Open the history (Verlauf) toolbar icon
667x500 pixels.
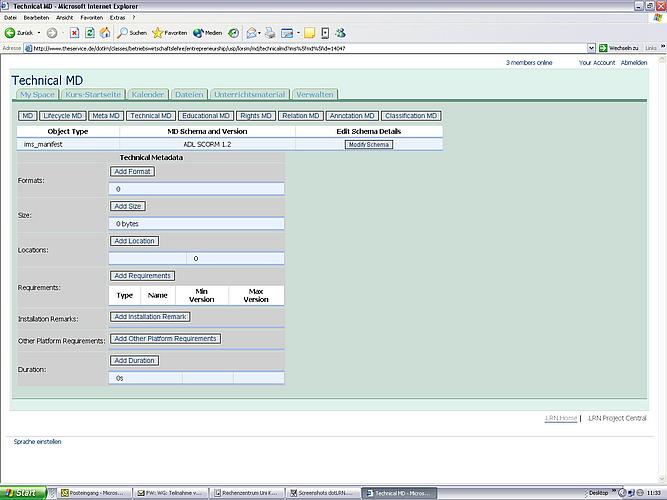pyautogui.click(x=234, y=33)
